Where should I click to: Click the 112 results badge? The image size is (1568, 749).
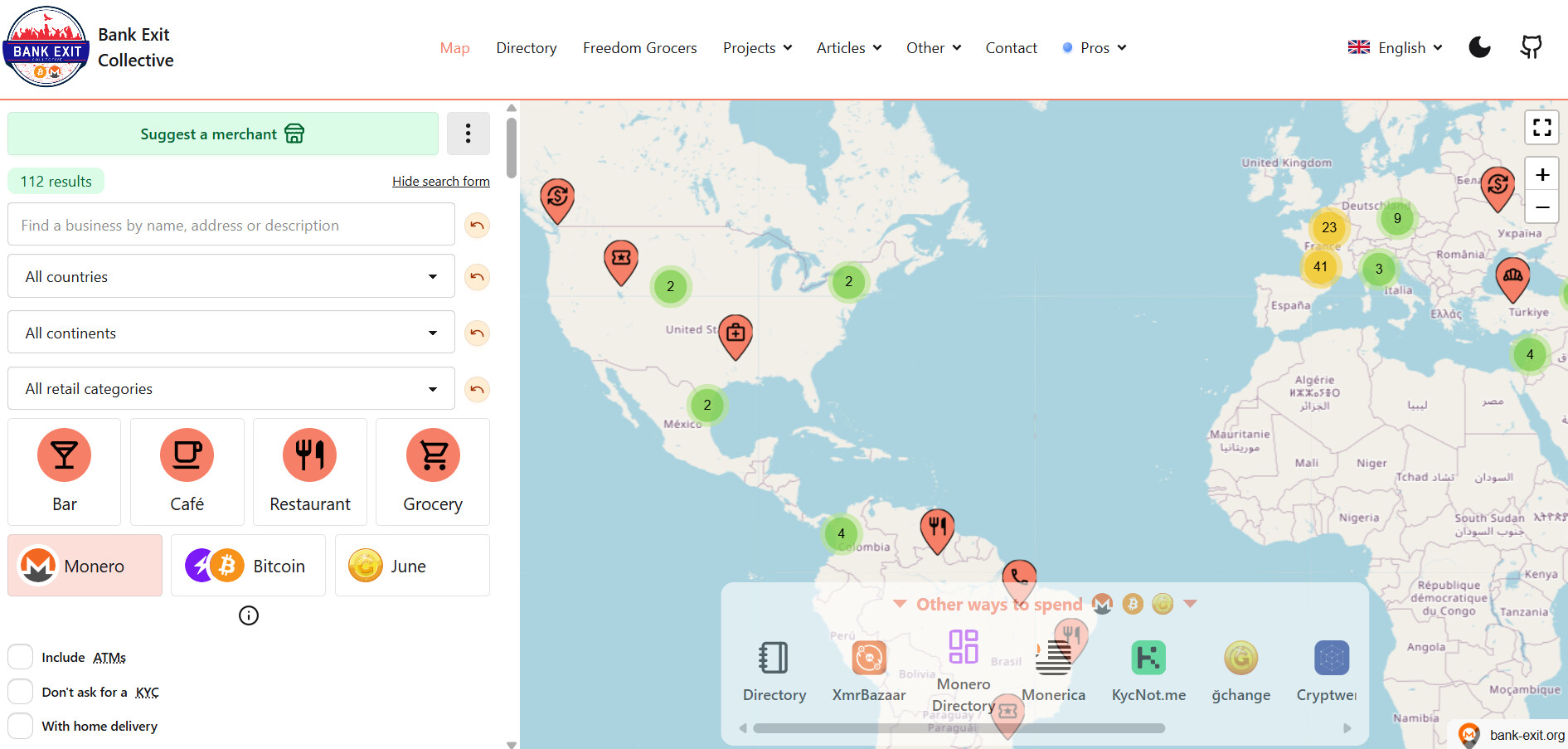tap(56, 181)
